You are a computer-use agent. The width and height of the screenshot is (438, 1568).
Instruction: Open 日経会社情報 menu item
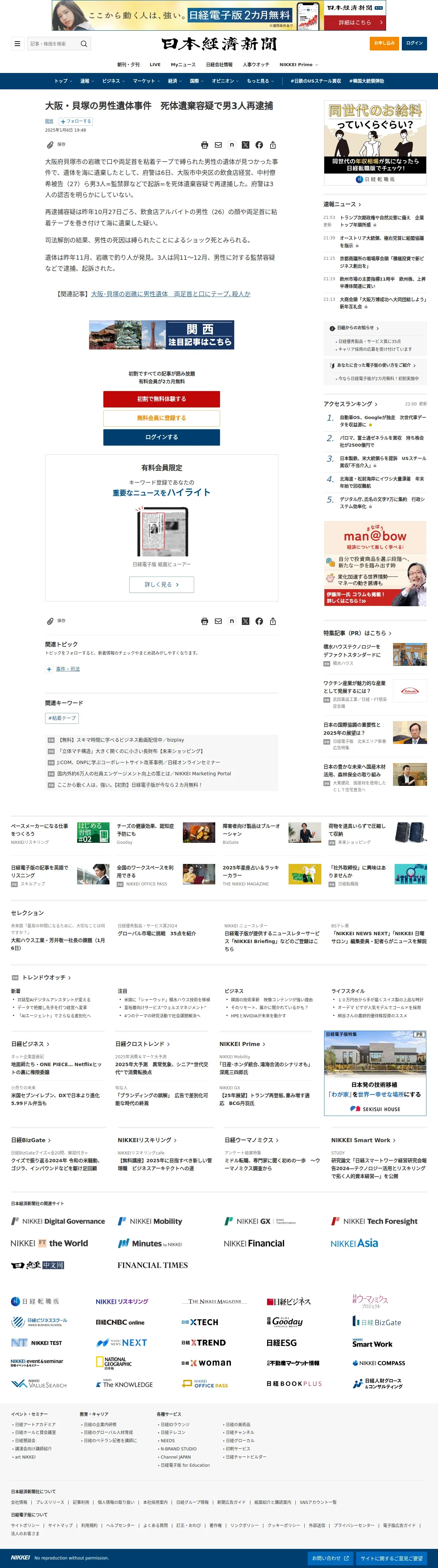click(219, 64)
